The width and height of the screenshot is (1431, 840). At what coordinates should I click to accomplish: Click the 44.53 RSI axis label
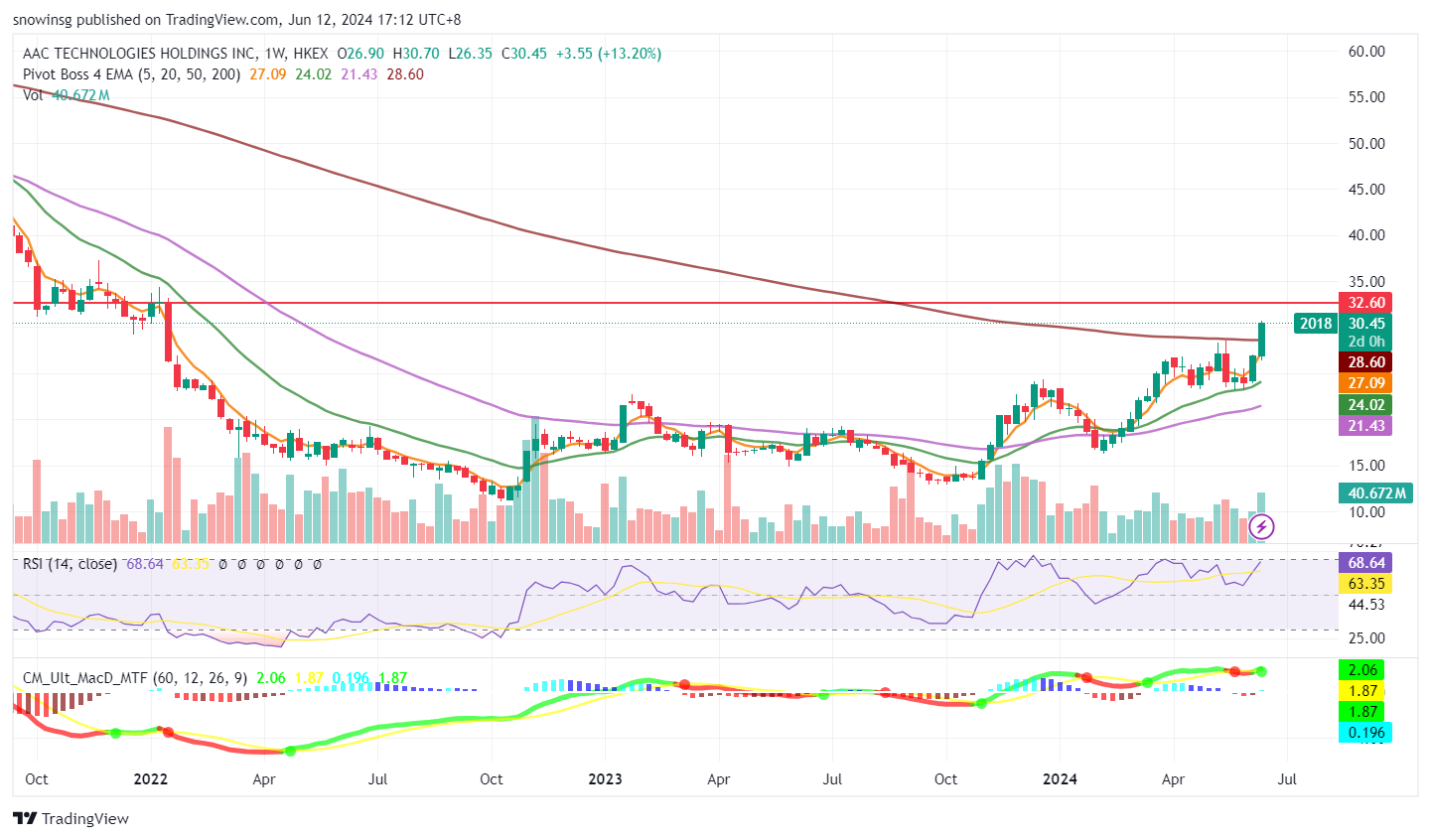point(1366,604)
